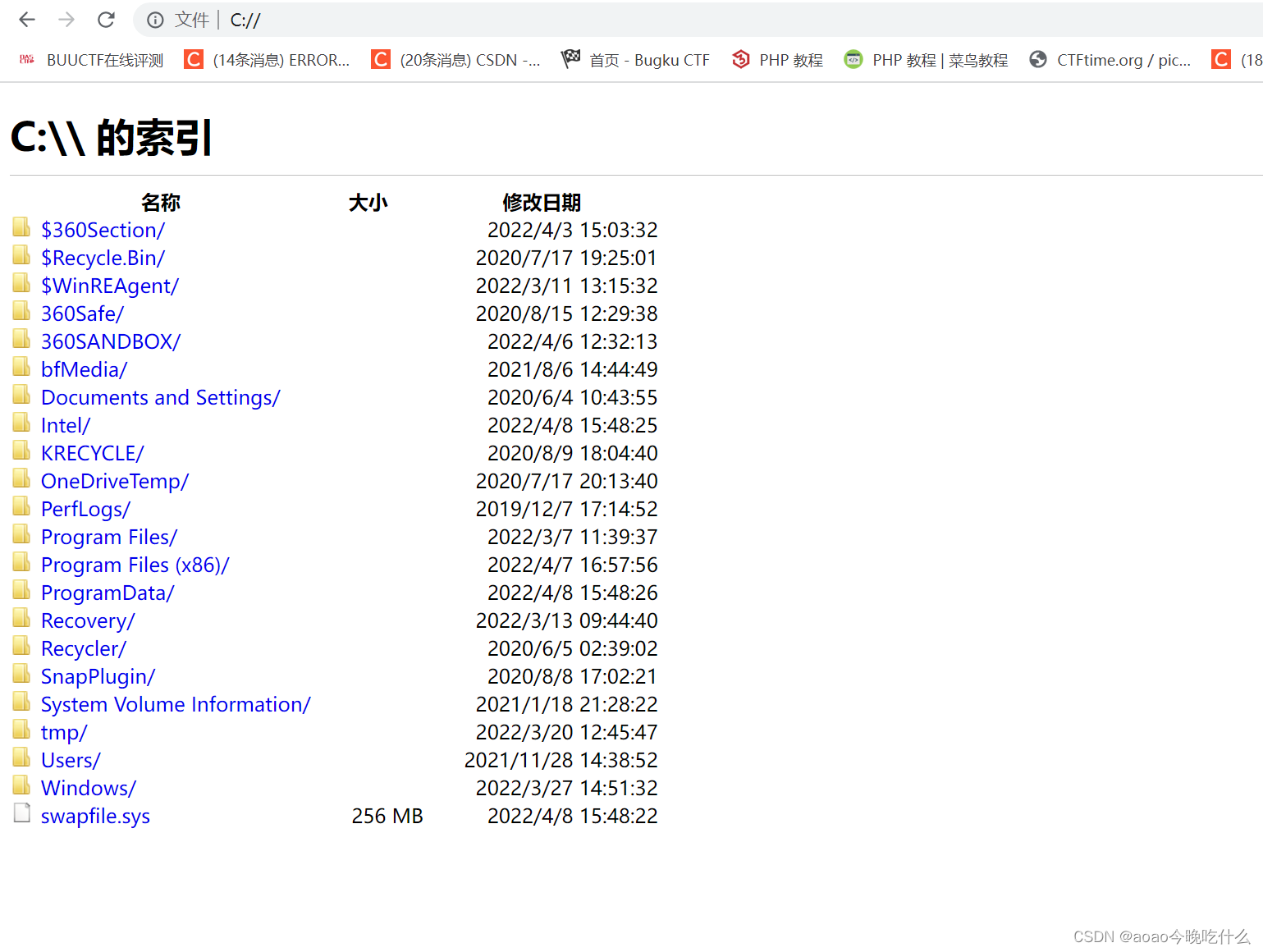The width and height of the screenshot is (1263, 952).
Task: Open the $360Section/ folder link
Action: pyautogui.click(x=103, y=231)
